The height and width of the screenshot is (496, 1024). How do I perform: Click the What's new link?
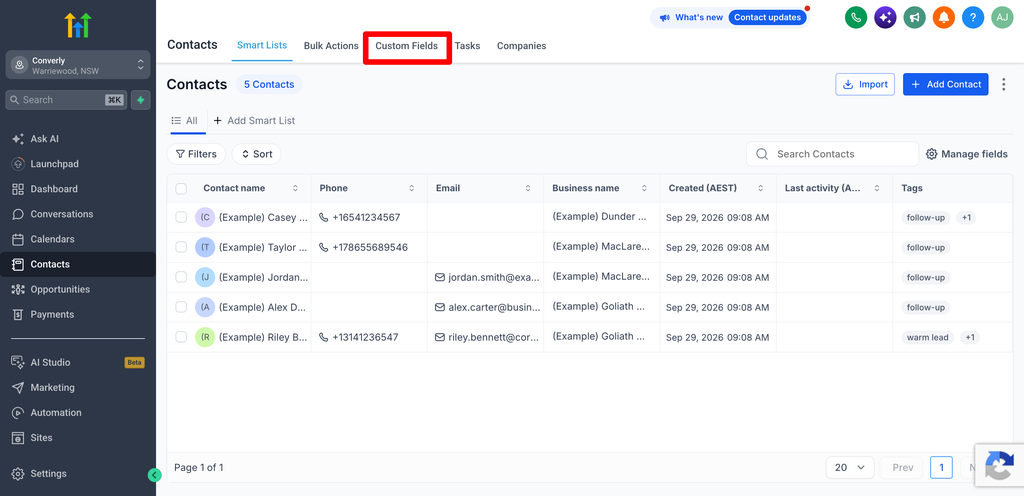(x=698, y=18)
